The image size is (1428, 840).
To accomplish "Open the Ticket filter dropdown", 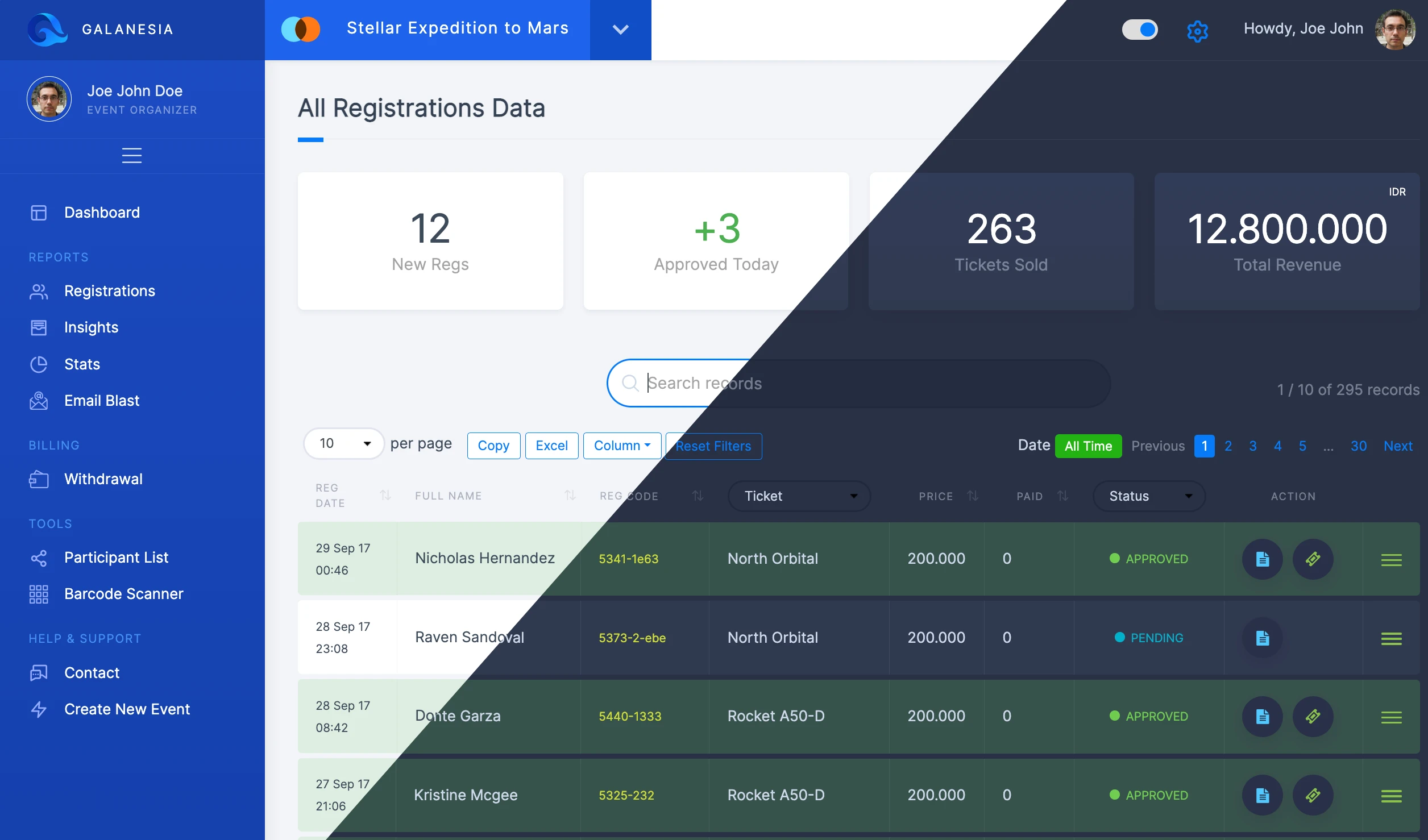I will pyautogui.click(x=799, y=496).
